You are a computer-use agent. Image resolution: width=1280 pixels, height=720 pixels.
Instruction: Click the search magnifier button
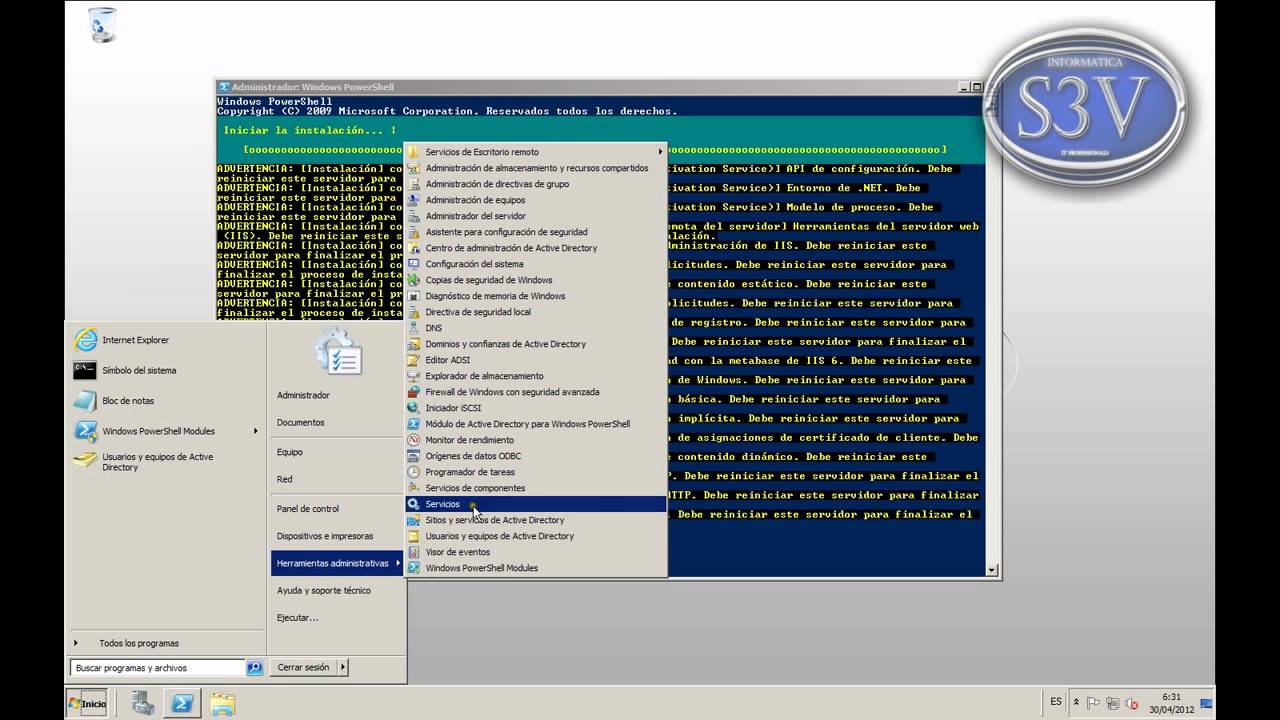tap(254, 667)
